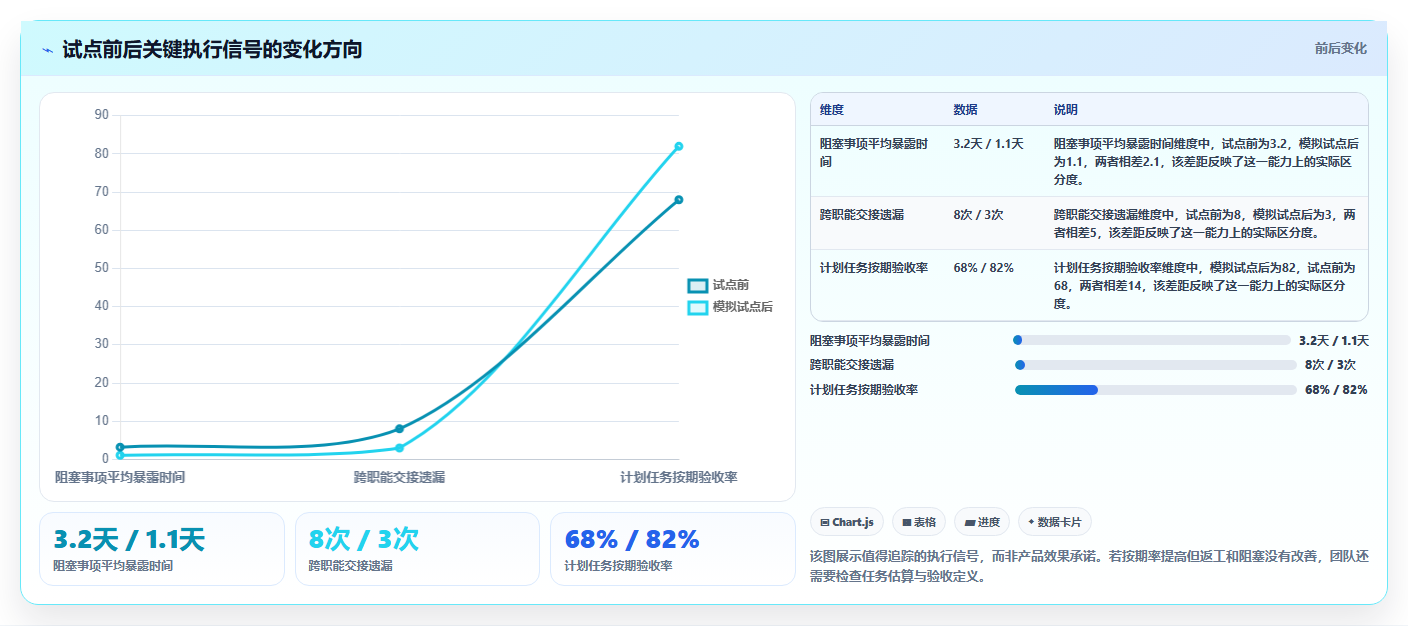The image size is (1408, 626).
Task: Click the 试点前 legend color box
Action: pos(697,286)
